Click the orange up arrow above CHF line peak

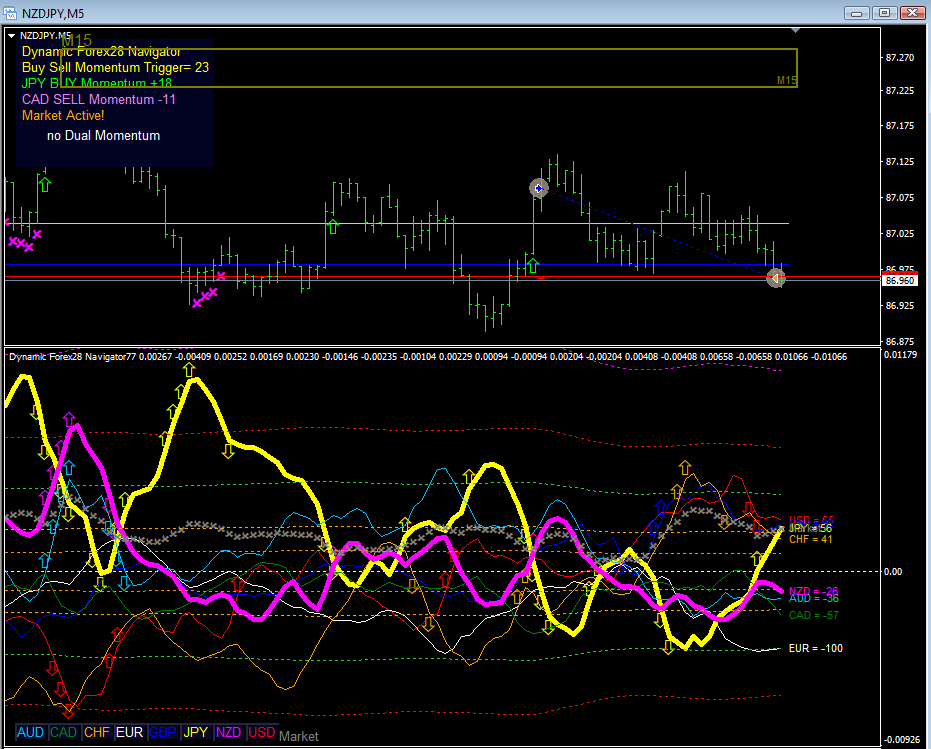coord(685,467)
